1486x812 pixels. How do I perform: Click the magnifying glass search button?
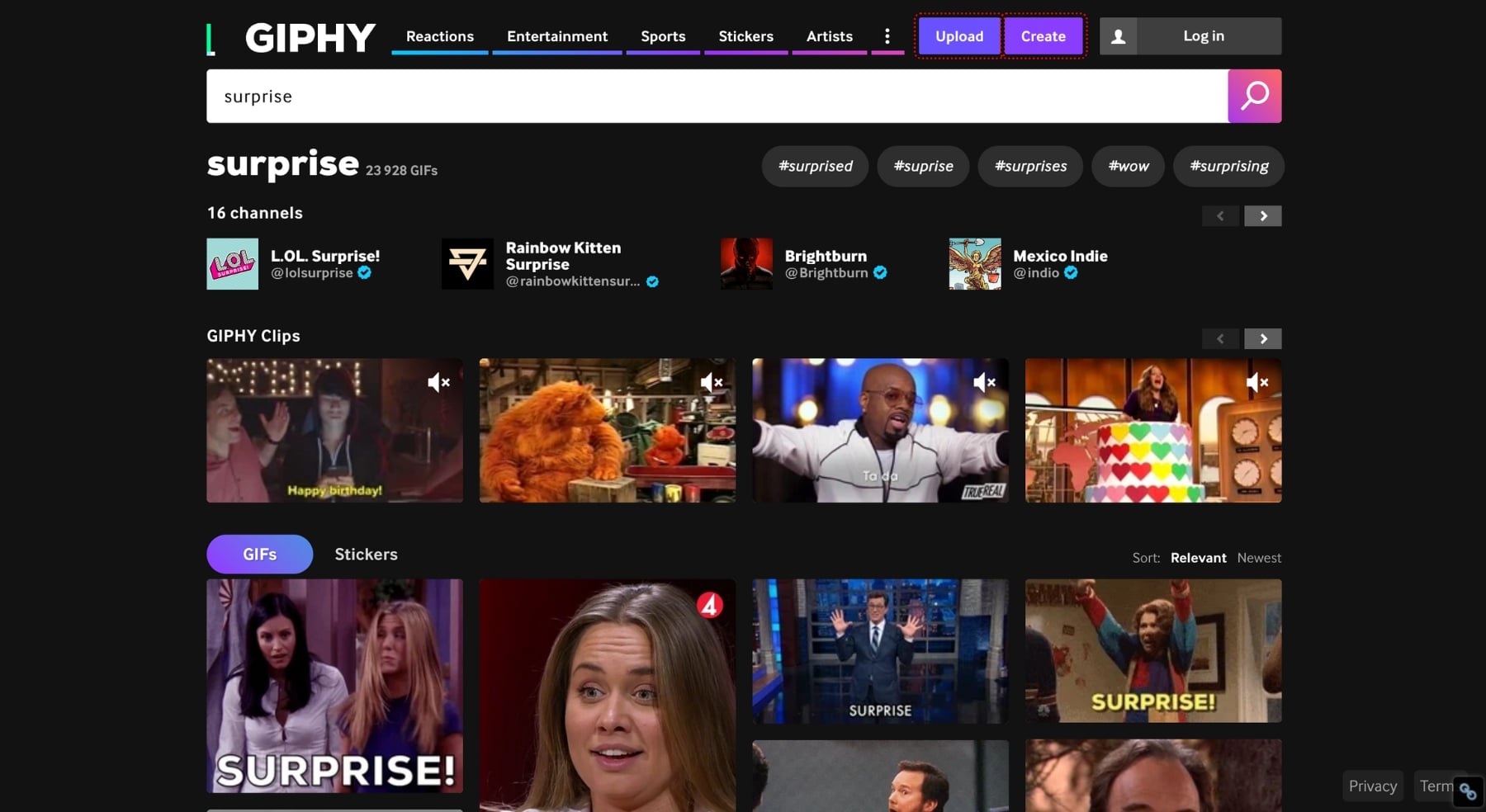pos(1255,96)
